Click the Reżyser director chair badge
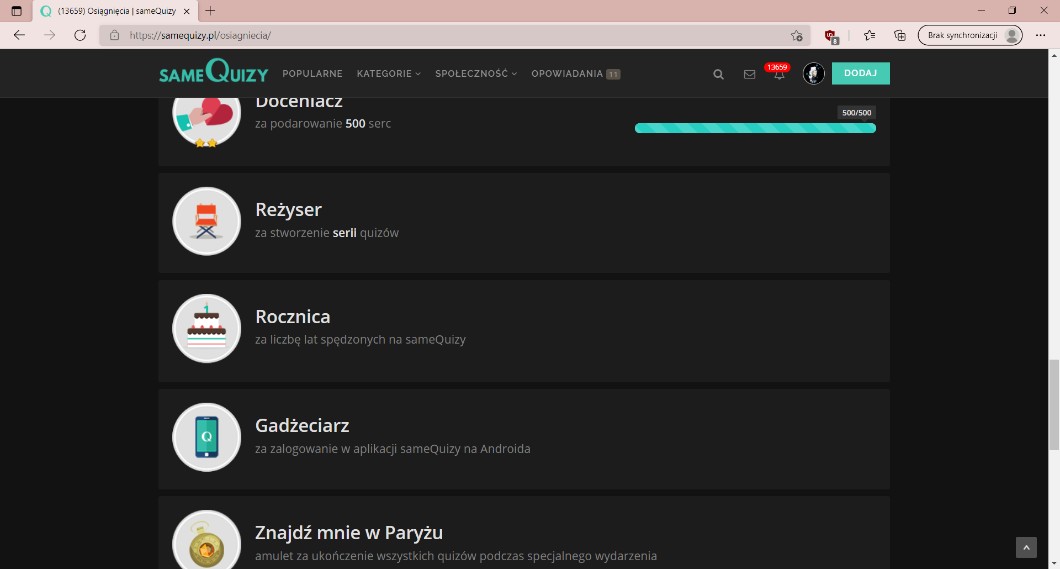The image size is (1060, 569). (207, 221)
